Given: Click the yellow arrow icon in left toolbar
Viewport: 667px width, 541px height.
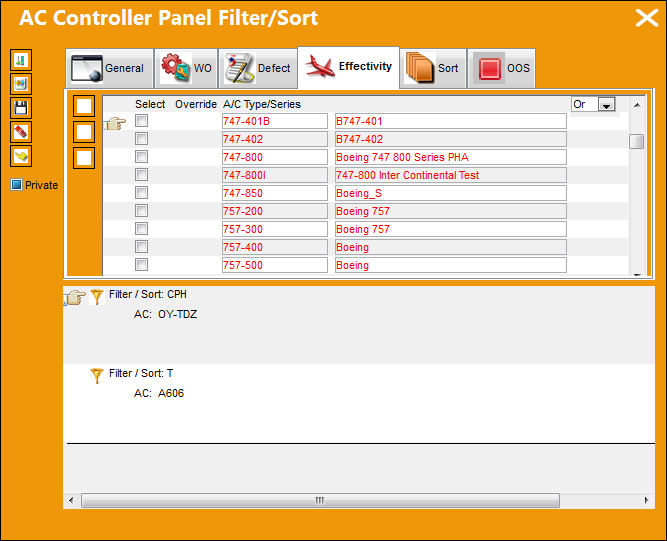Looking at the screenshot, I should pos(20,156).
